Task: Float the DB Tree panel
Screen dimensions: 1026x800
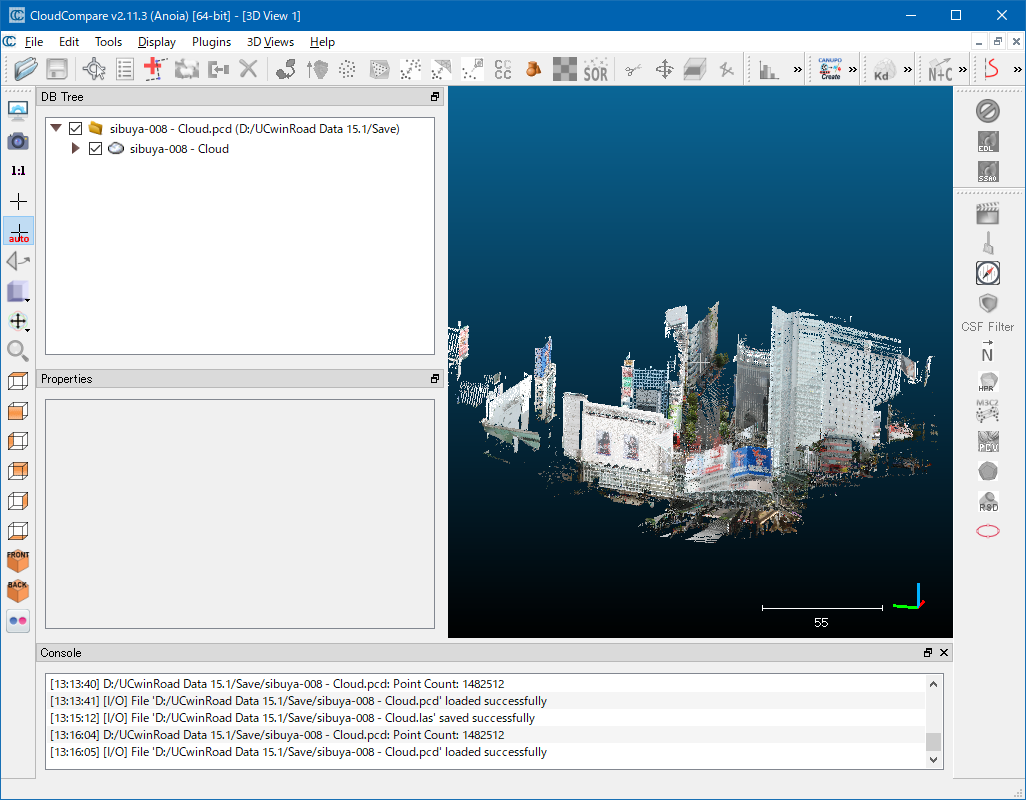Action: (435, 97)
